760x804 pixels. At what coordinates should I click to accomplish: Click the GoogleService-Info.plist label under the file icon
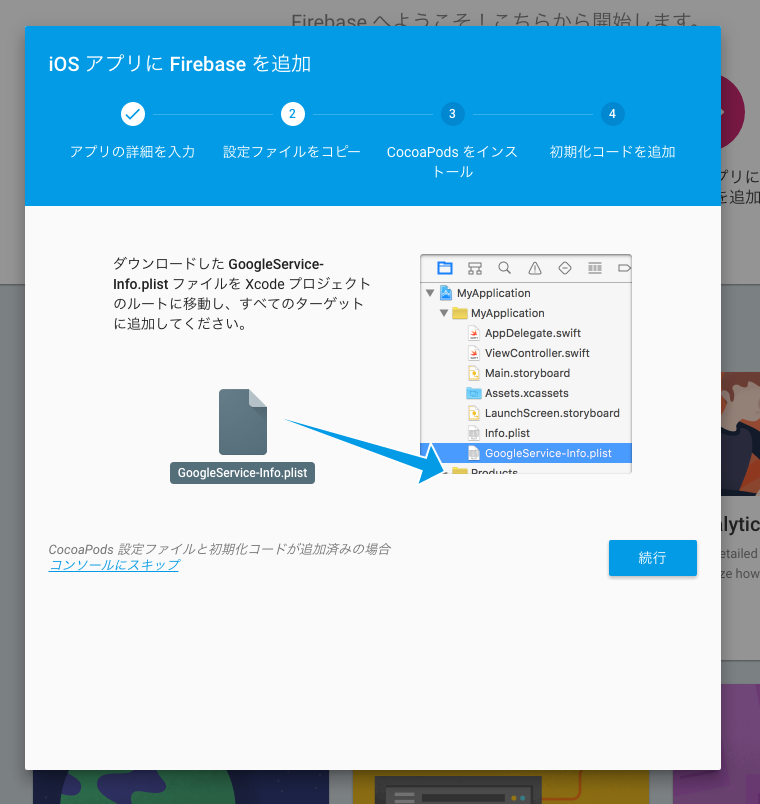[243, 473]
